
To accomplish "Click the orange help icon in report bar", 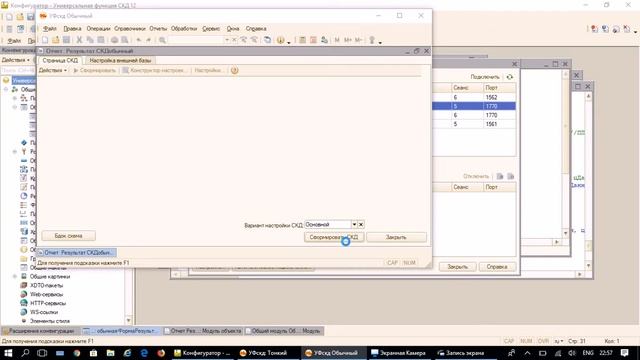I will [234, 71].
